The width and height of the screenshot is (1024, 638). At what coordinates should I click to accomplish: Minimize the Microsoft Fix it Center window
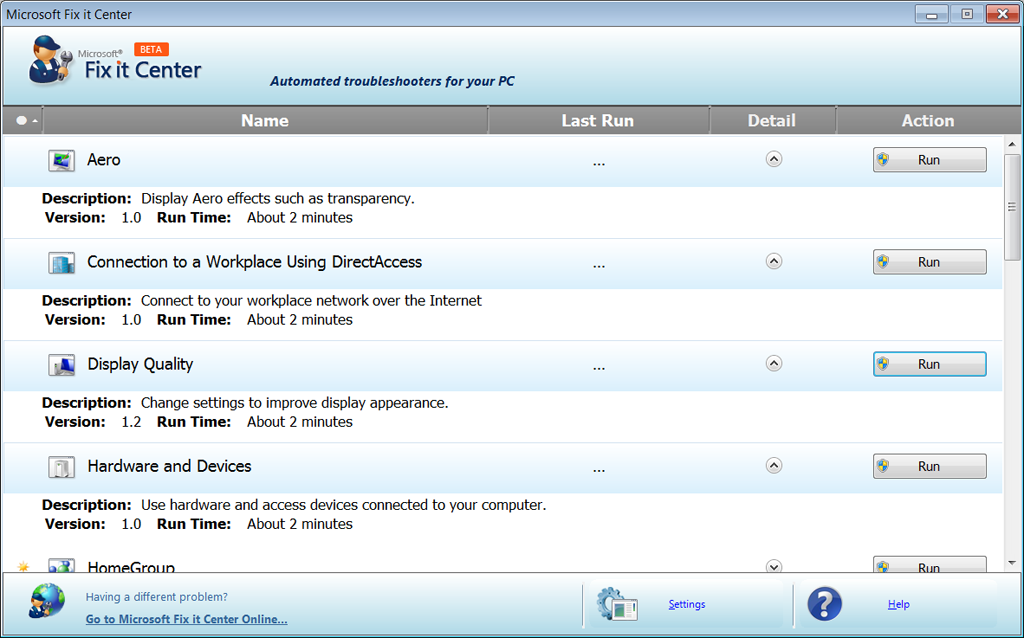pyautogui.click(x=932, y=14)
